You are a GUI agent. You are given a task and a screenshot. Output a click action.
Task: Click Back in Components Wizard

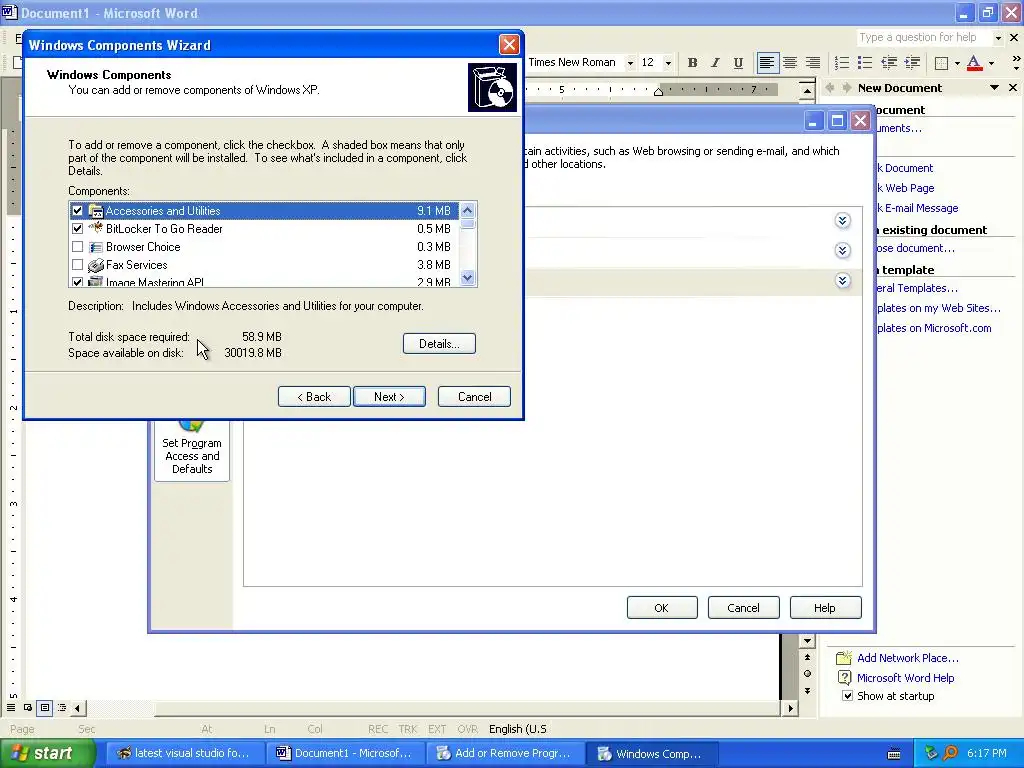(314, 396)
